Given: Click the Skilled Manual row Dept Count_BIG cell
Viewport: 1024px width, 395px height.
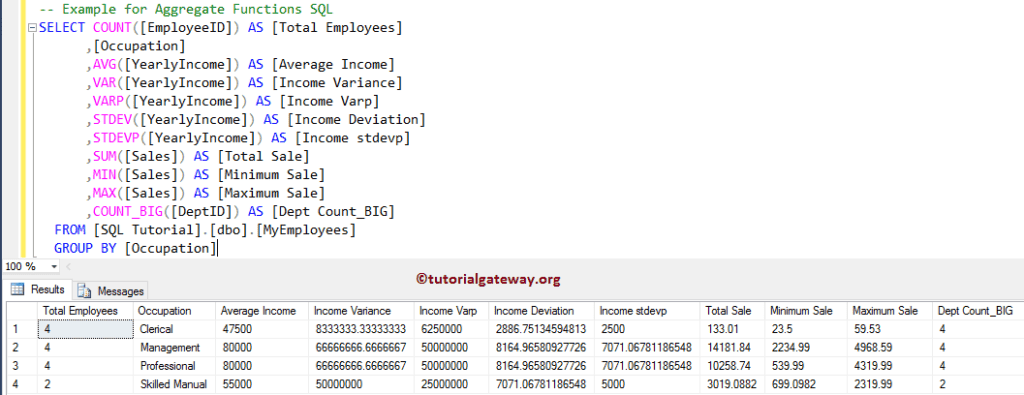Looking at the screenshot, I should click(978, 384).
